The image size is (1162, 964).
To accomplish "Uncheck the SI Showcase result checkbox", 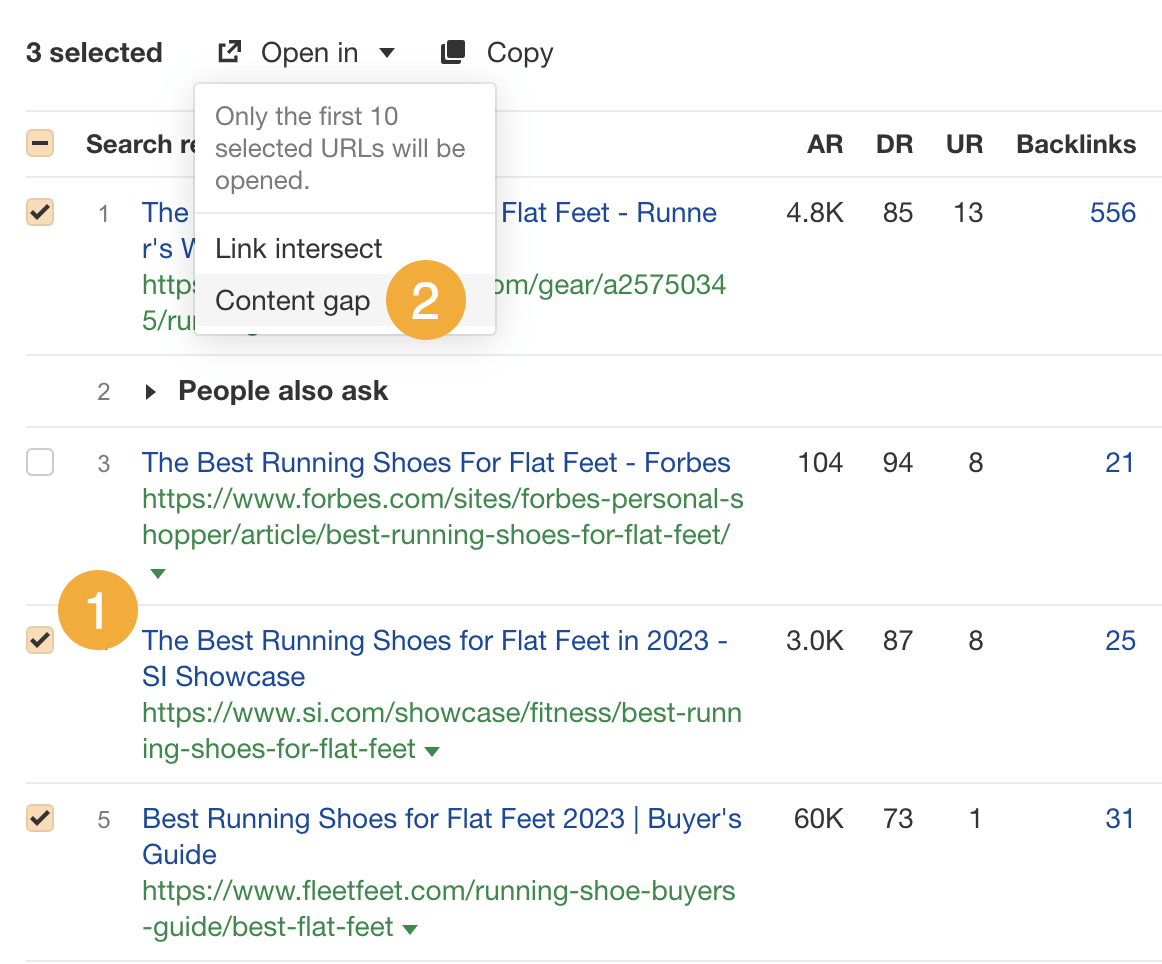I will [40, 640].
